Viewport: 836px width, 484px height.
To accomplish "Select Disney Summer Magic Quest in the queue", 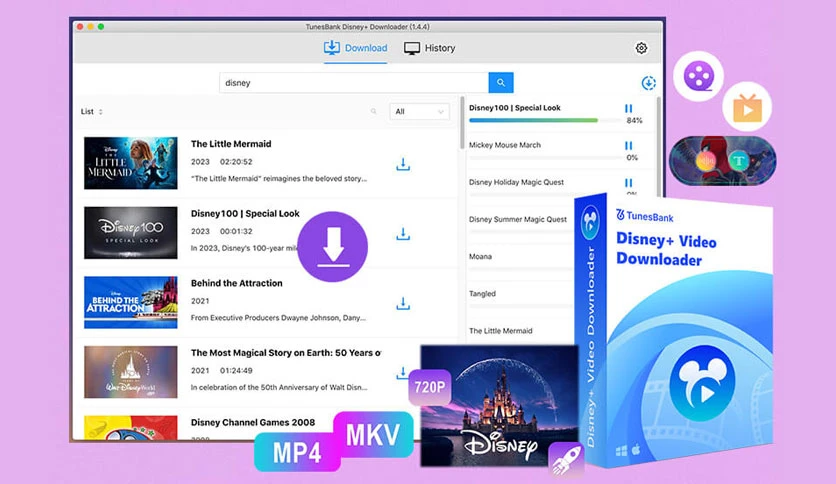I will [518, 219].
